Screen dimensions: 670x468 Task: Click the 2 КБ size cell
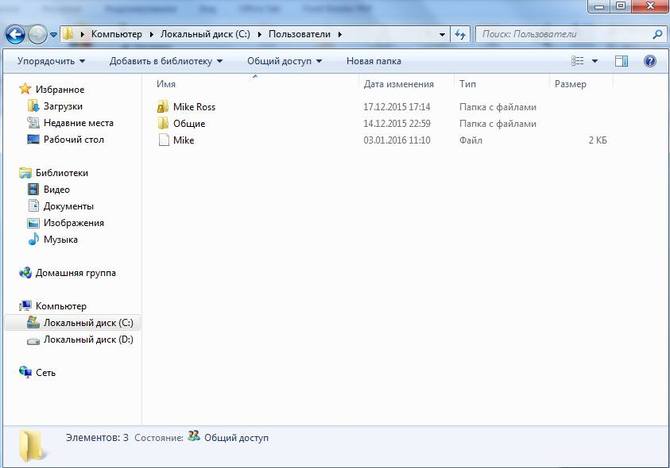pyautogui.click(x=597, y=140)
